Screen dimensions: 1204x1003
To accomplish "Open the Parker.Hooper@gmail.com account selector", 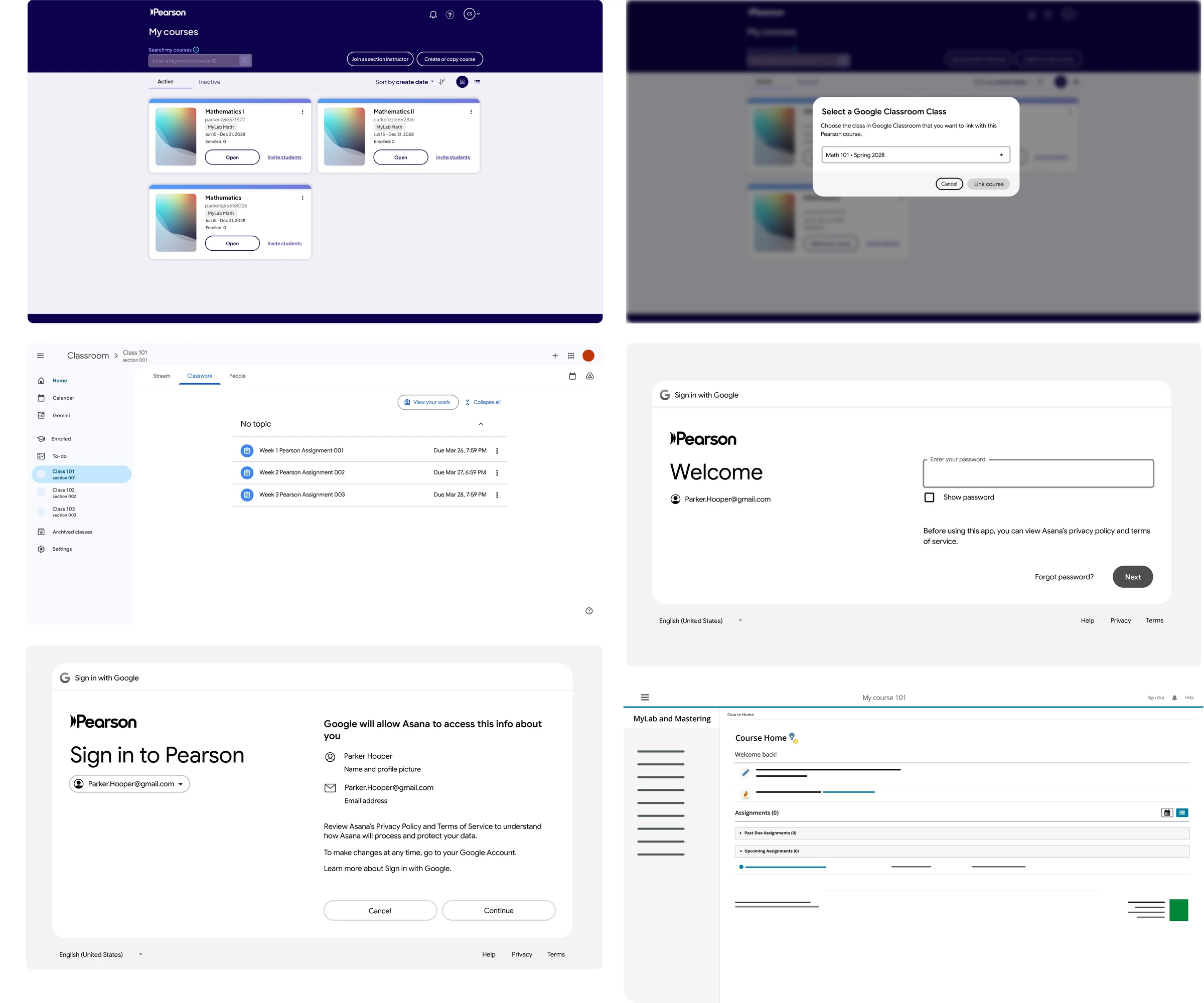I will pyautogui.click(x=129, y=784).
